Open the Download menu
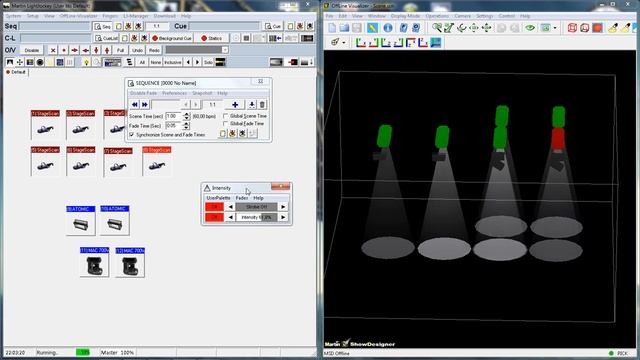 pos(164,16)
